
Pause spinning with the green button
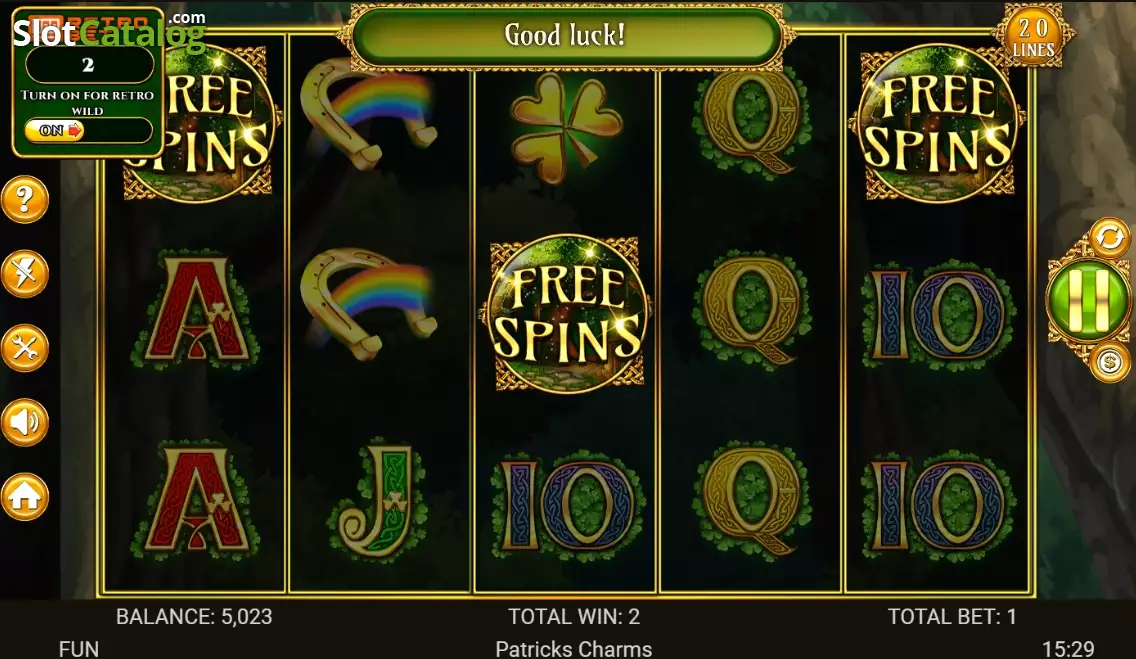pyautogui.click(x=1087, y=299)
